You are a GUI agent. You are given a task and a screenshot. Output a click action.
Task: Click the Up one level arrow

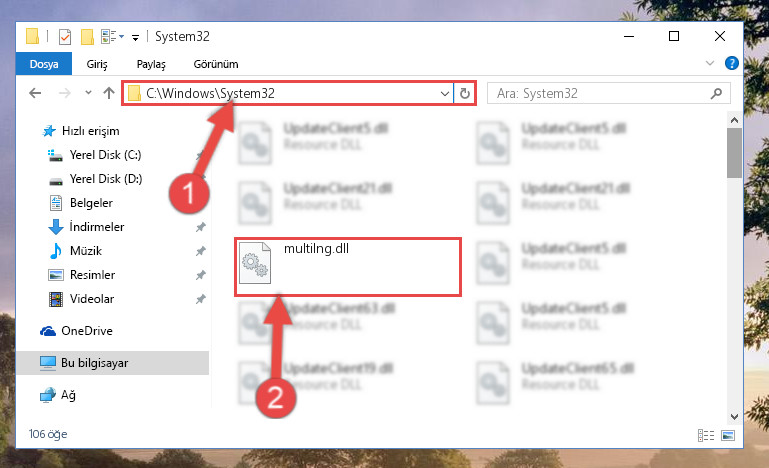[x=109, y=93]
